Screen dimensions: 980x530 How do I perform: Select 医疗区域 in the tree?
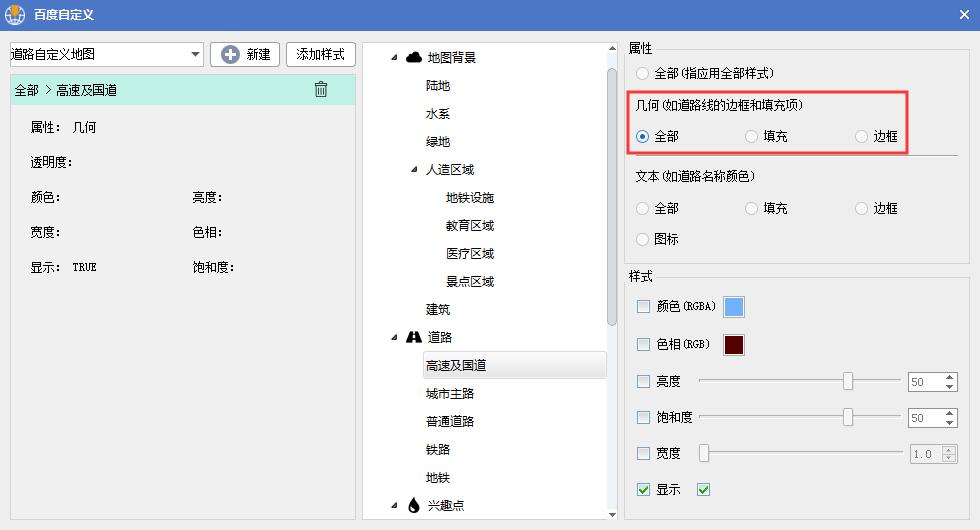pos(469,254)
